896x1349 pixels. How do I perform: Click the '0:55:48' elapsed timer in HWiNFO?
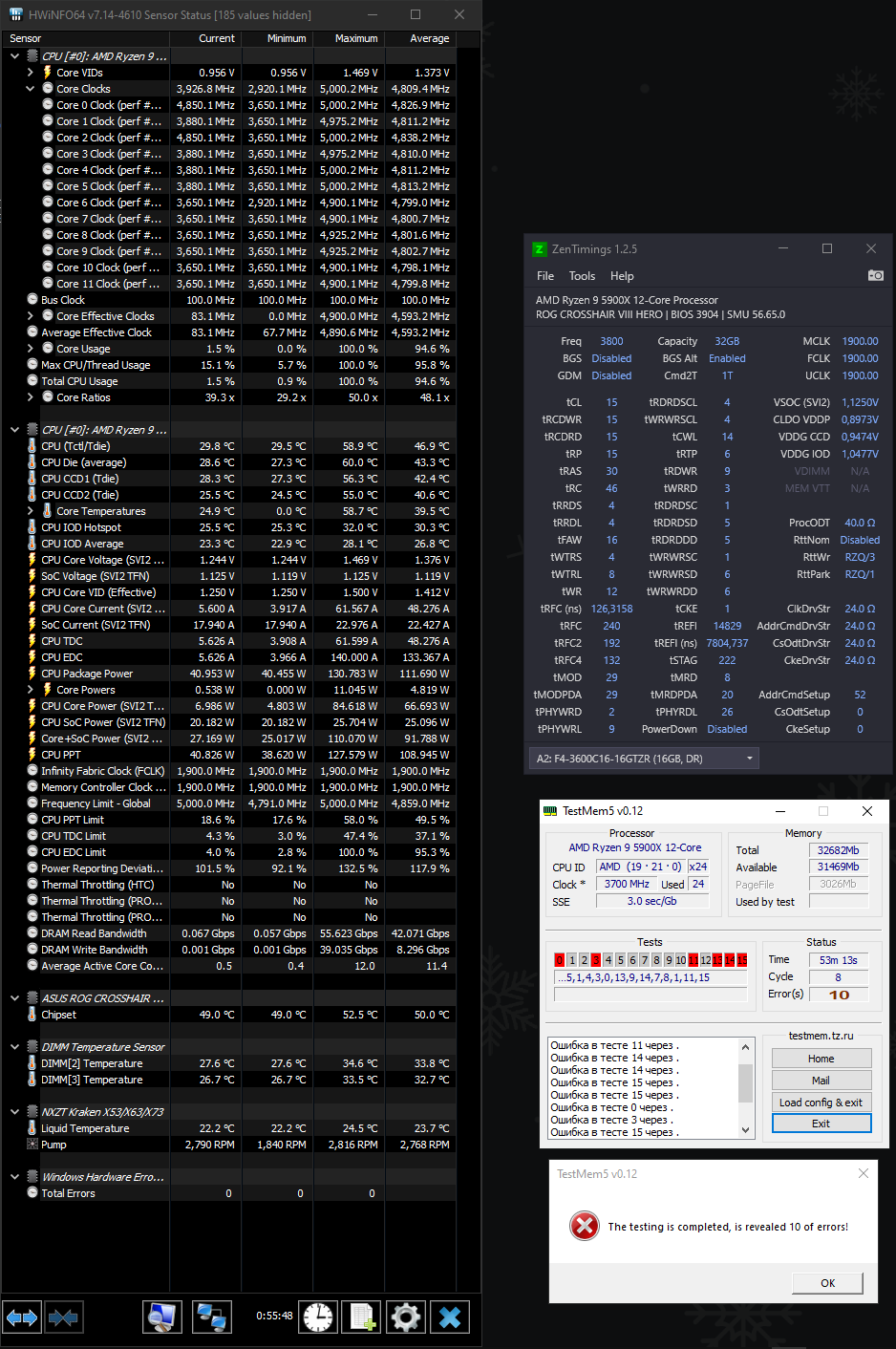tap(274, 1316)
